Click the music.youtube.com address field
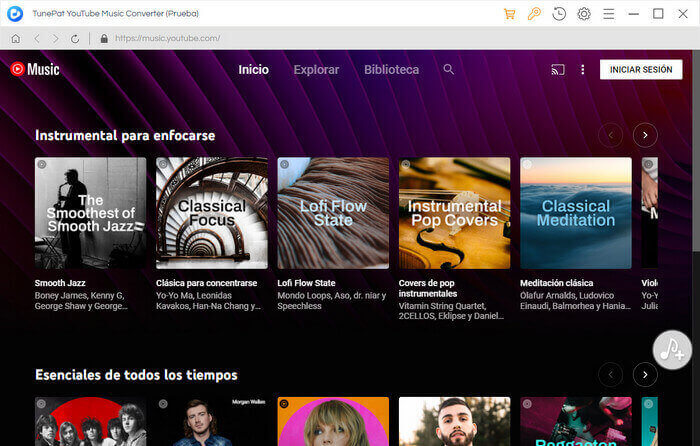The width and height of the screenshot is (700, 446). (x=168, y=38)
